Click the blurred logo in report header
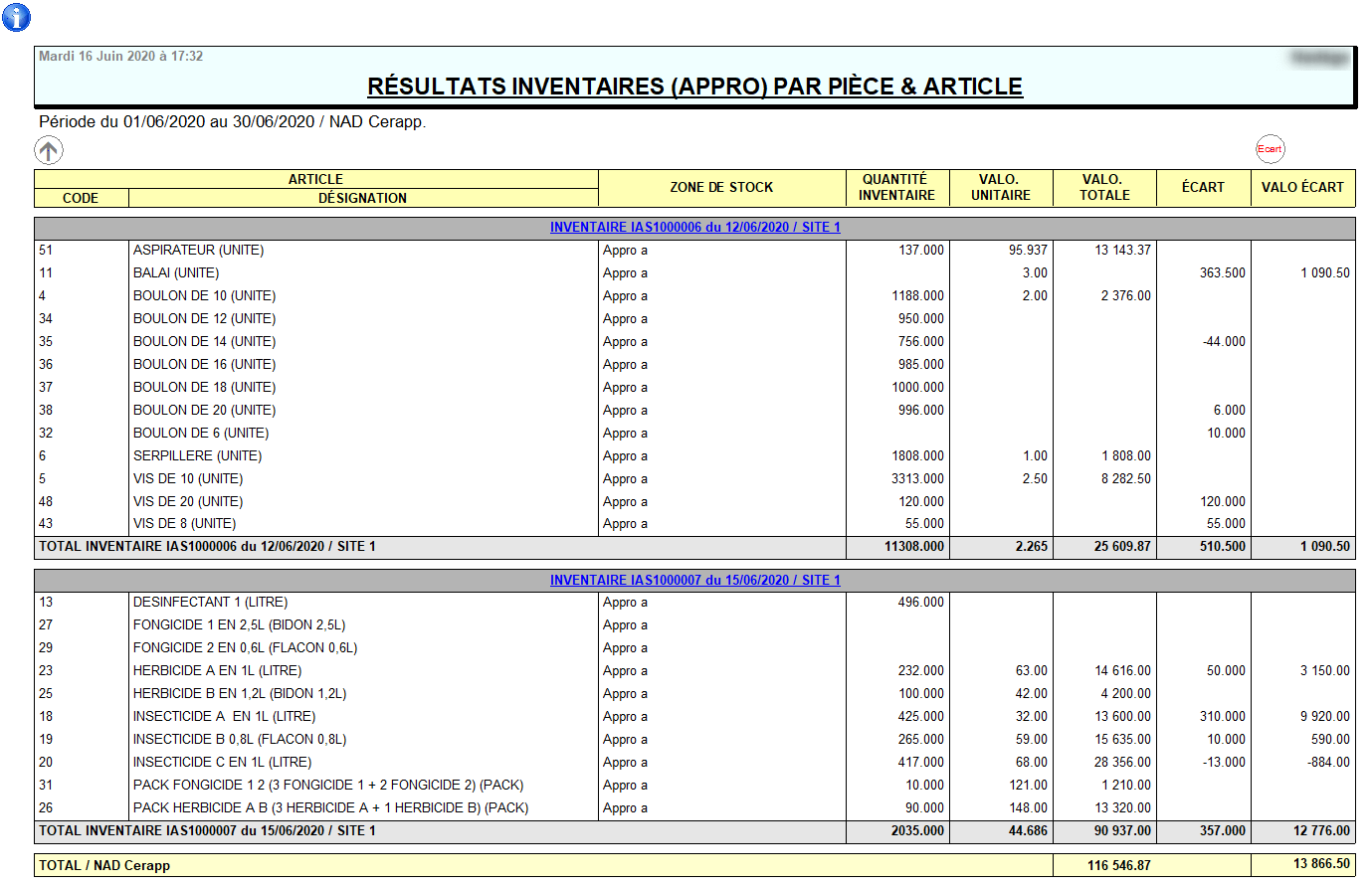The height and width of the screenshot is (885, 1372). pos(1319,58)
